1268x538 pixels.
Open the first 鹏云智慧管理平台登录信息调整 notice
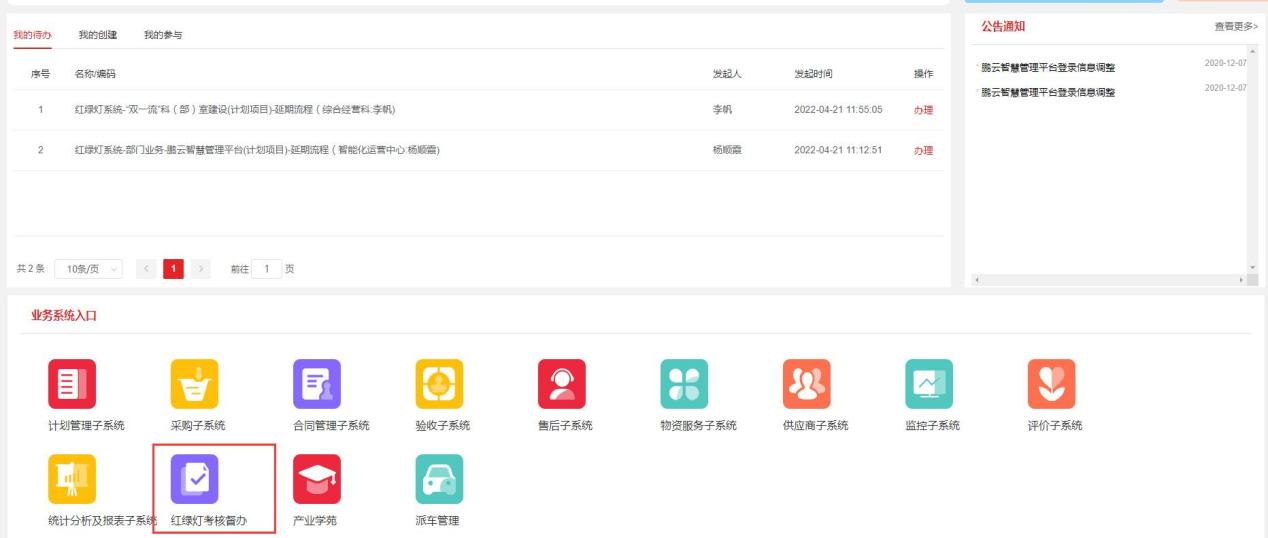(x=1048, y=68)
